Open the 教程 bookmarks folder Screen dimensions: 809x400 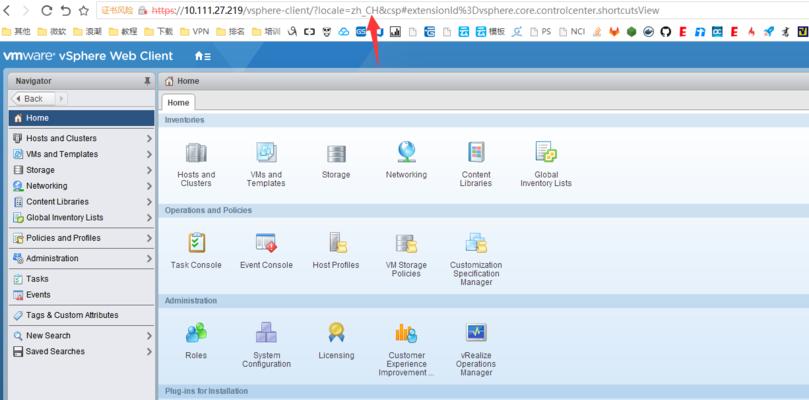[123, 32]
